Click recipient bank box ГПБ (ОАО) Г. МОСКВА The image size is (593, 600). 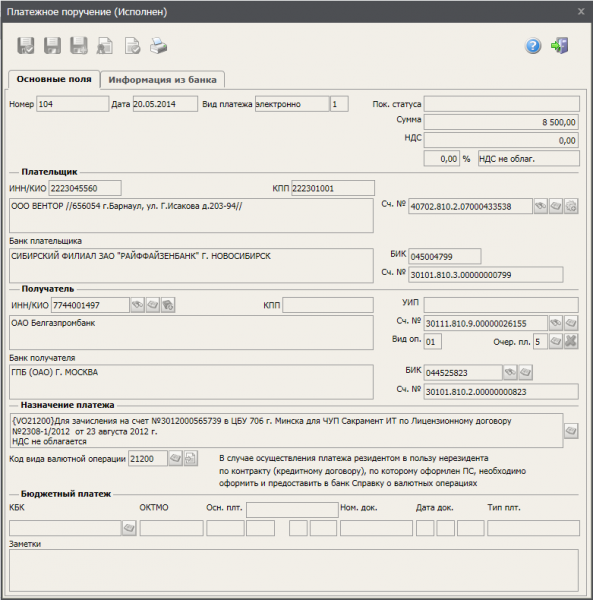[x=191, y=382]
